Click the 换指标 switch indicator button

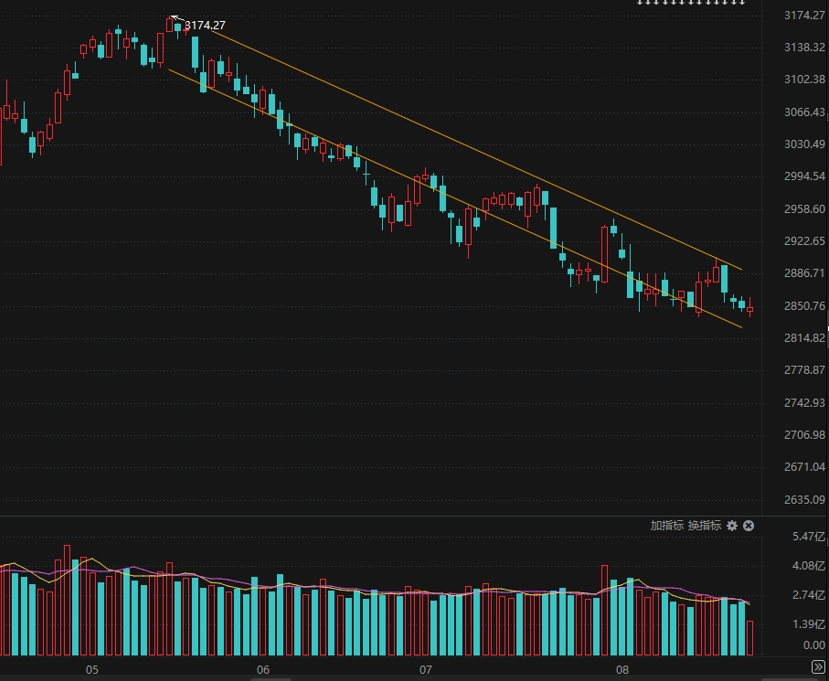click(704, 526)
